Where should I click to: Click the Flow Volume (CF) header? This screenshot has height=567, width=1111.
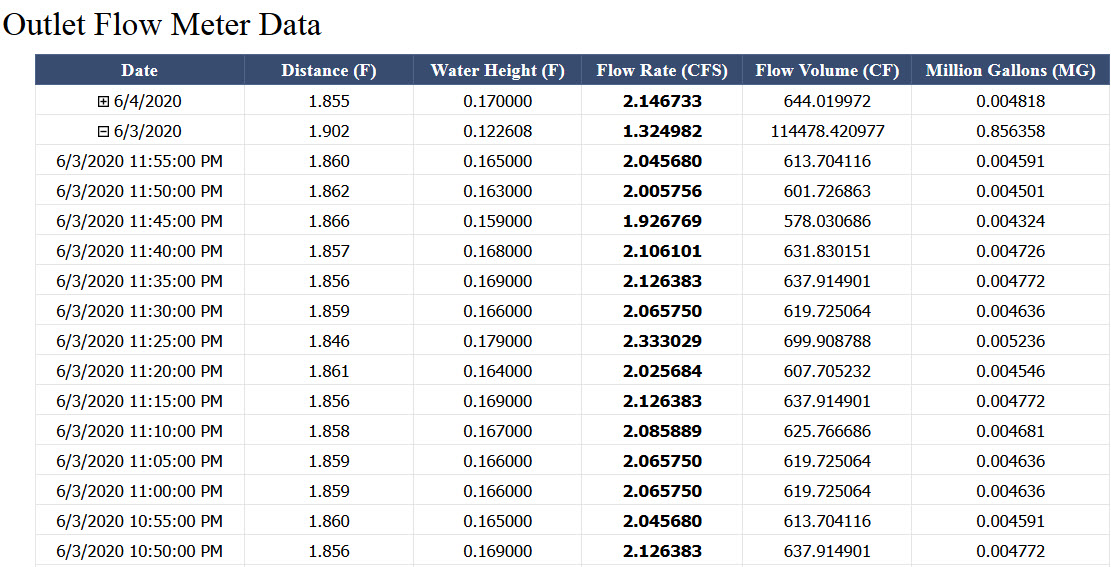tap(826, 70)
